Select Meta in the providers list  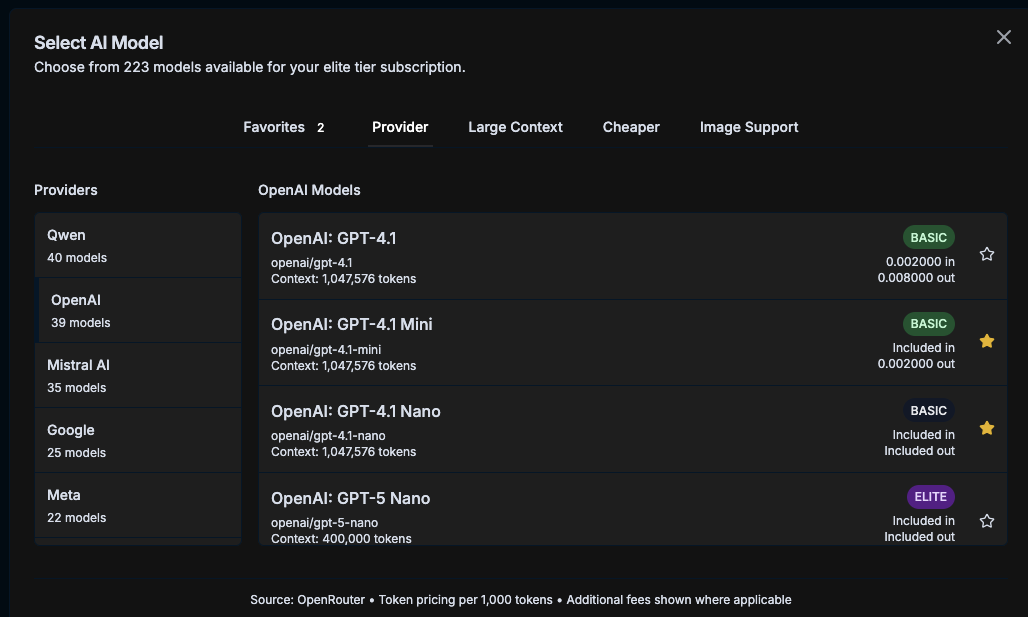[138, 506]
